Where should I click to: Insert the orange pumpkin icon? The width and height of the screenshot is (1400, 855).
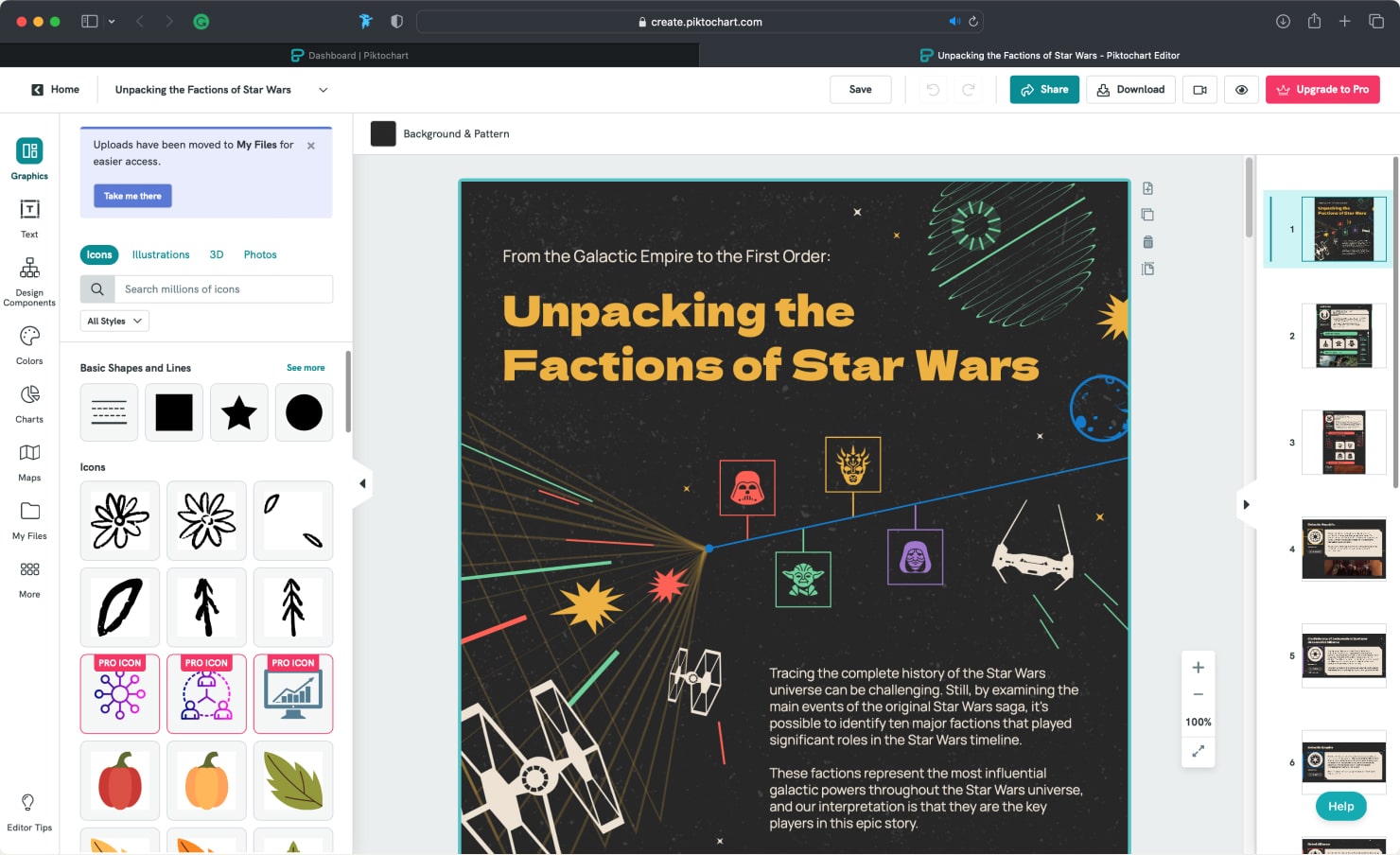[206, 780]
